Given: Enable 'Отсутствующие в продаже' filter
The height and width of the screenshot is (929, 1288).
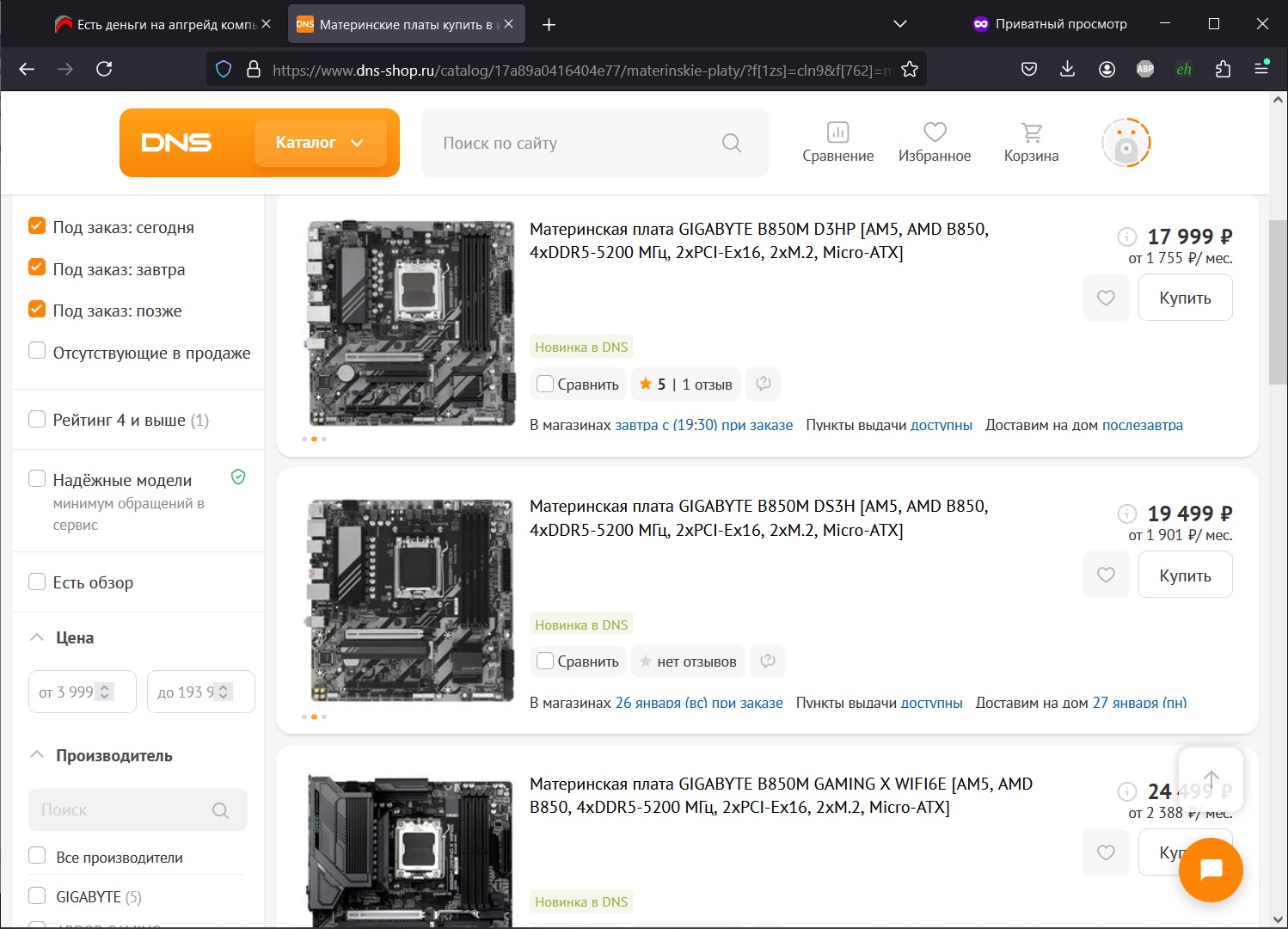Looking at the screenshot, I should tap(37, 351).
